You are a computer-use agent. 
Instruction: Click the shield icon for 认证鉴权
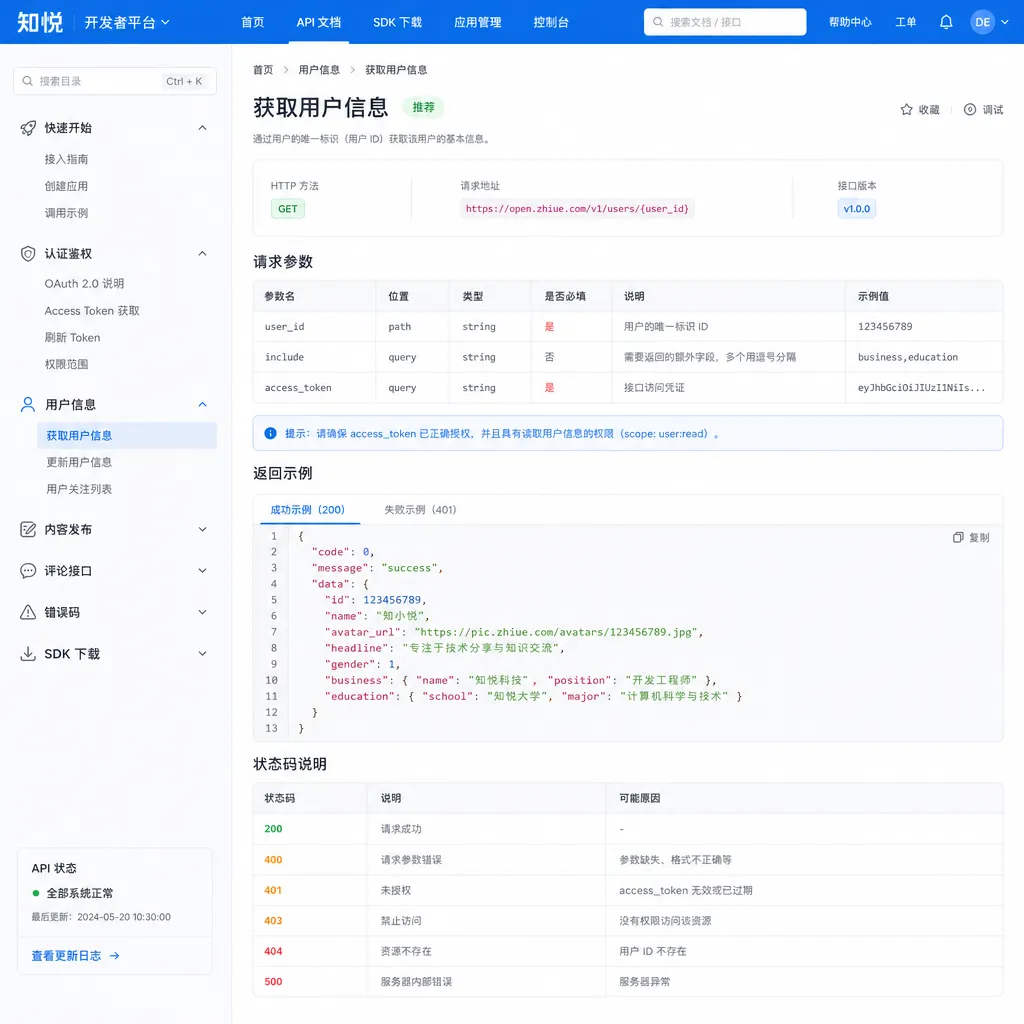tap(28, 254)
